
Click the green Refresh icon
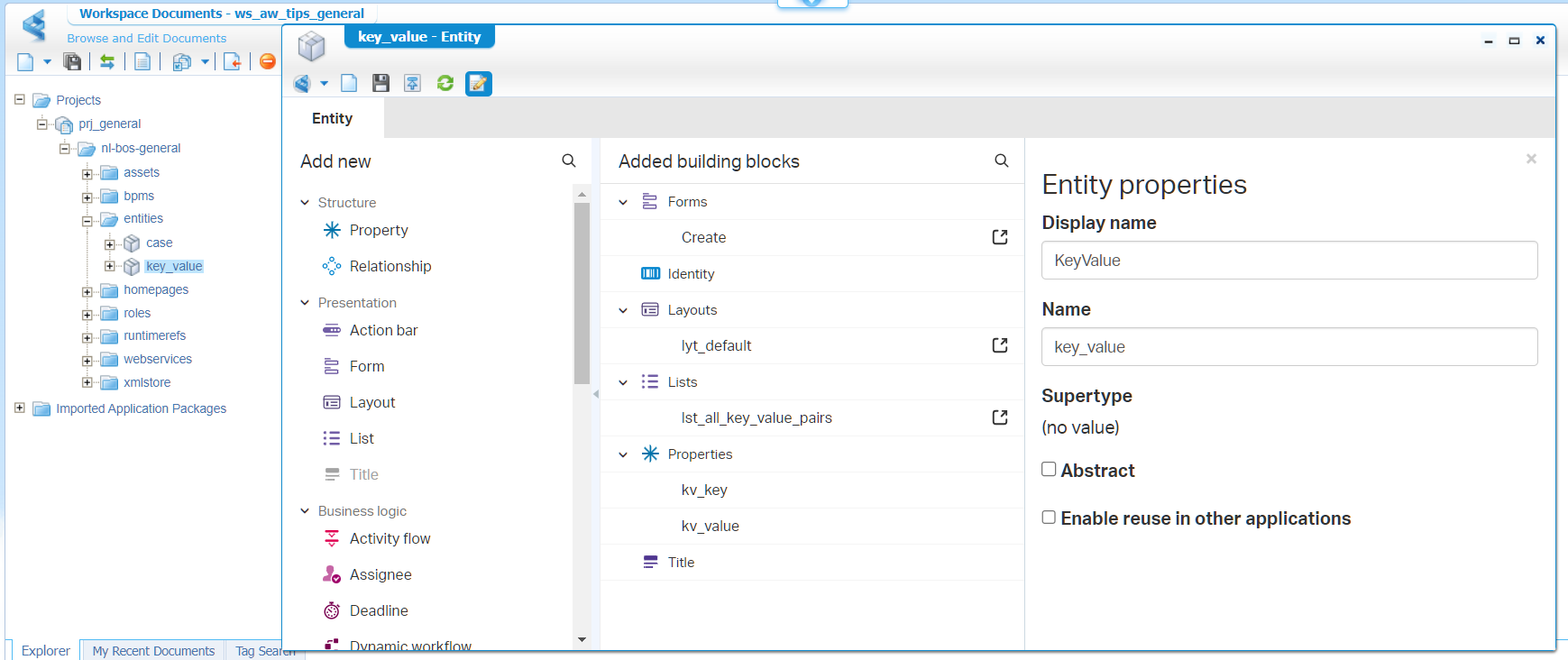pos(445,84)
